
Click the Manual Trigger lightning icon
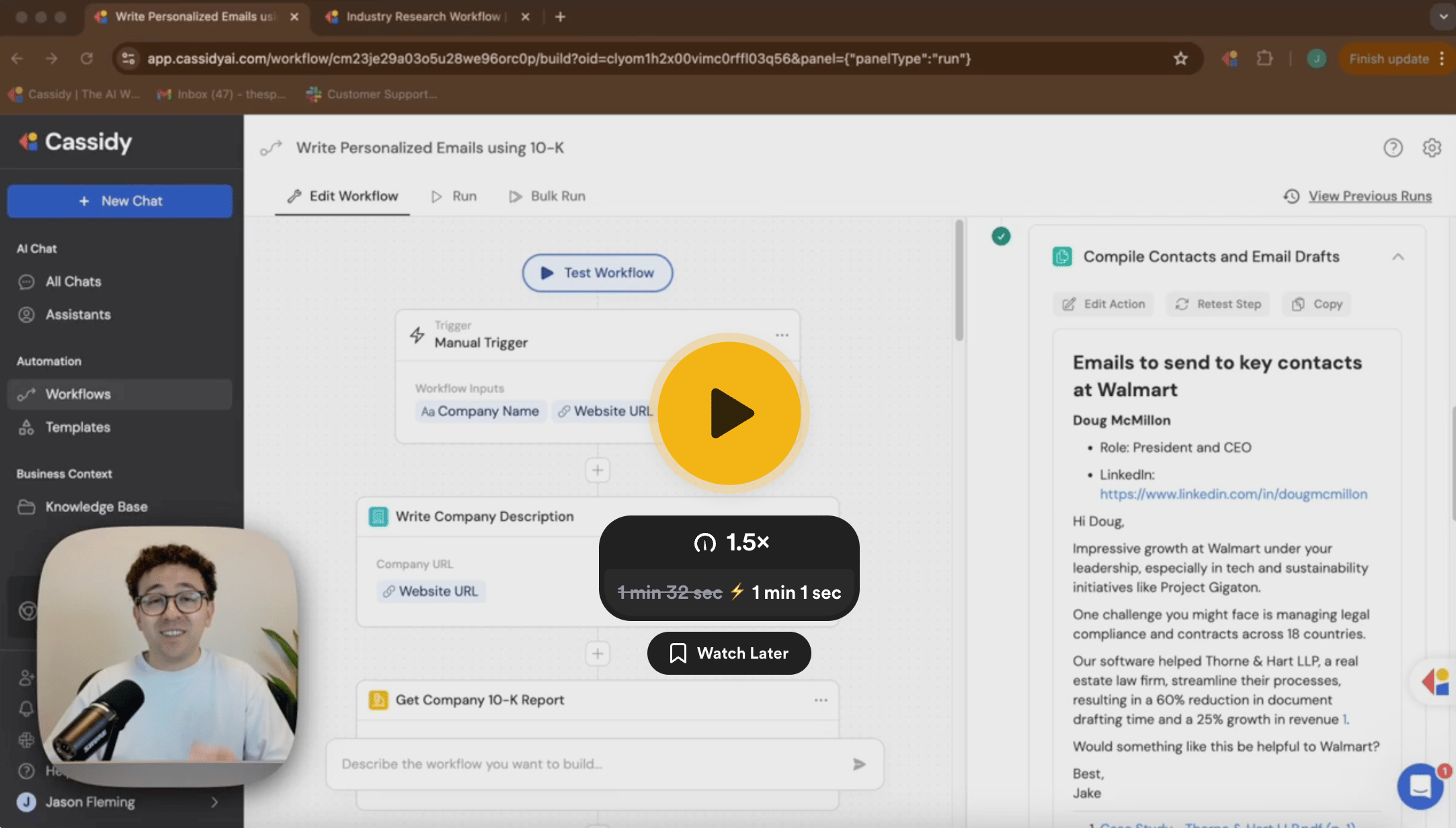point(417,335)
